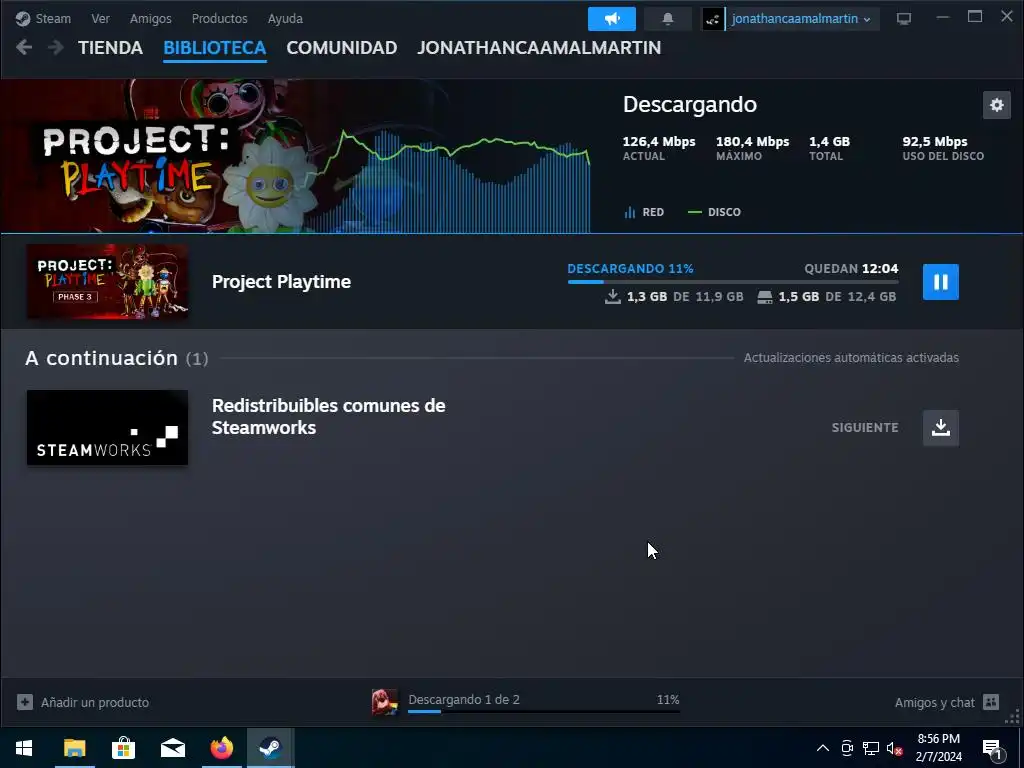Viewport: 1024px width, 768px height.
Task: Open the JONATHANCAAMALMARTIN profile tab
Action: [x=539, y=48]
